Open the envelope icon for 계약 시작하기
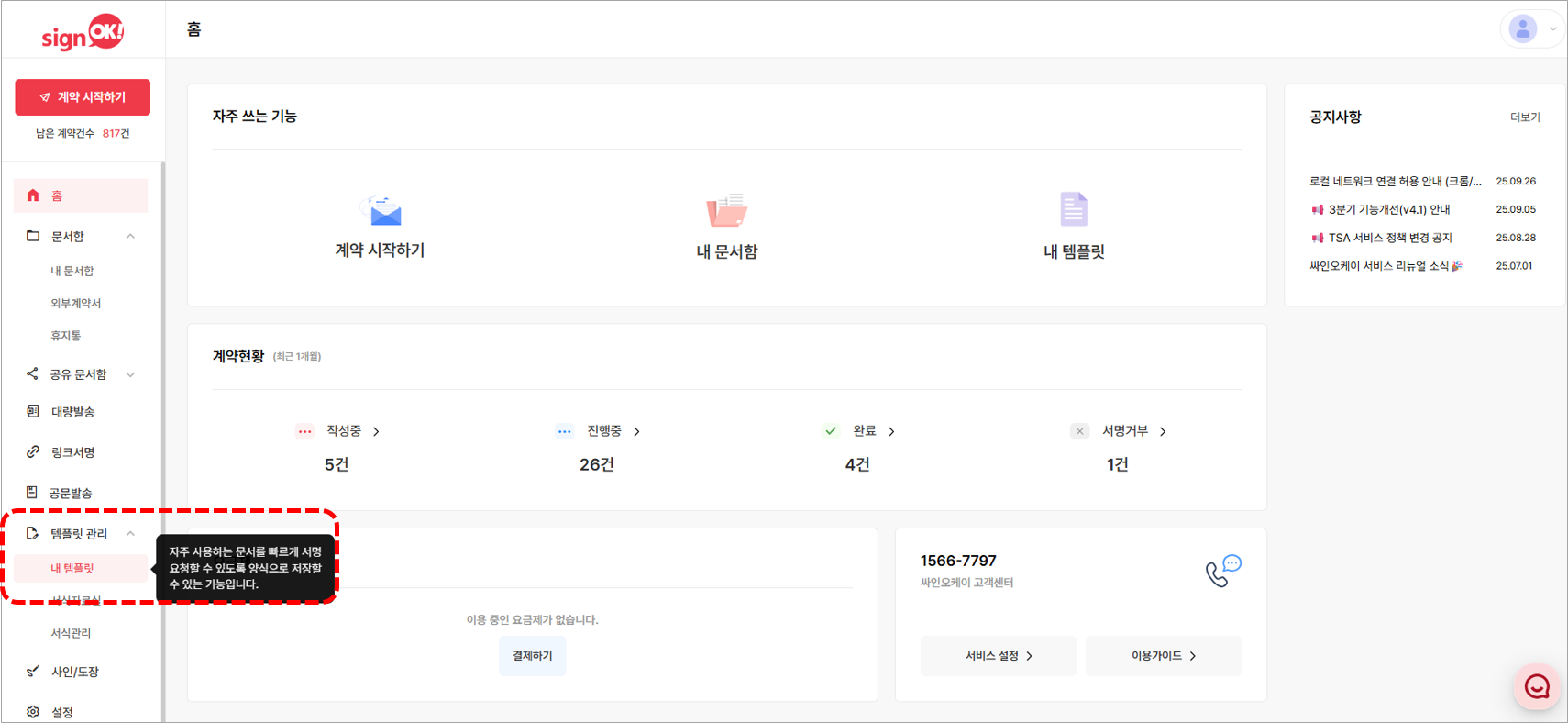This screenshot has height=723, width=1568. coord(381,211)
